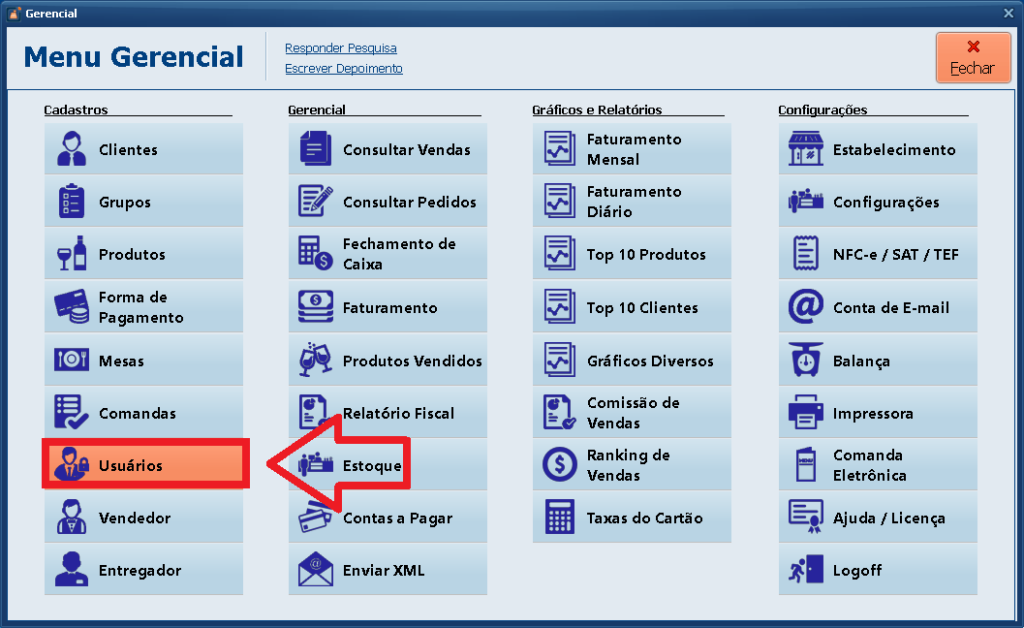Open Produtos via wine bottle icon
Viewport: 1024px width, 628px height.
pos(72,255)
